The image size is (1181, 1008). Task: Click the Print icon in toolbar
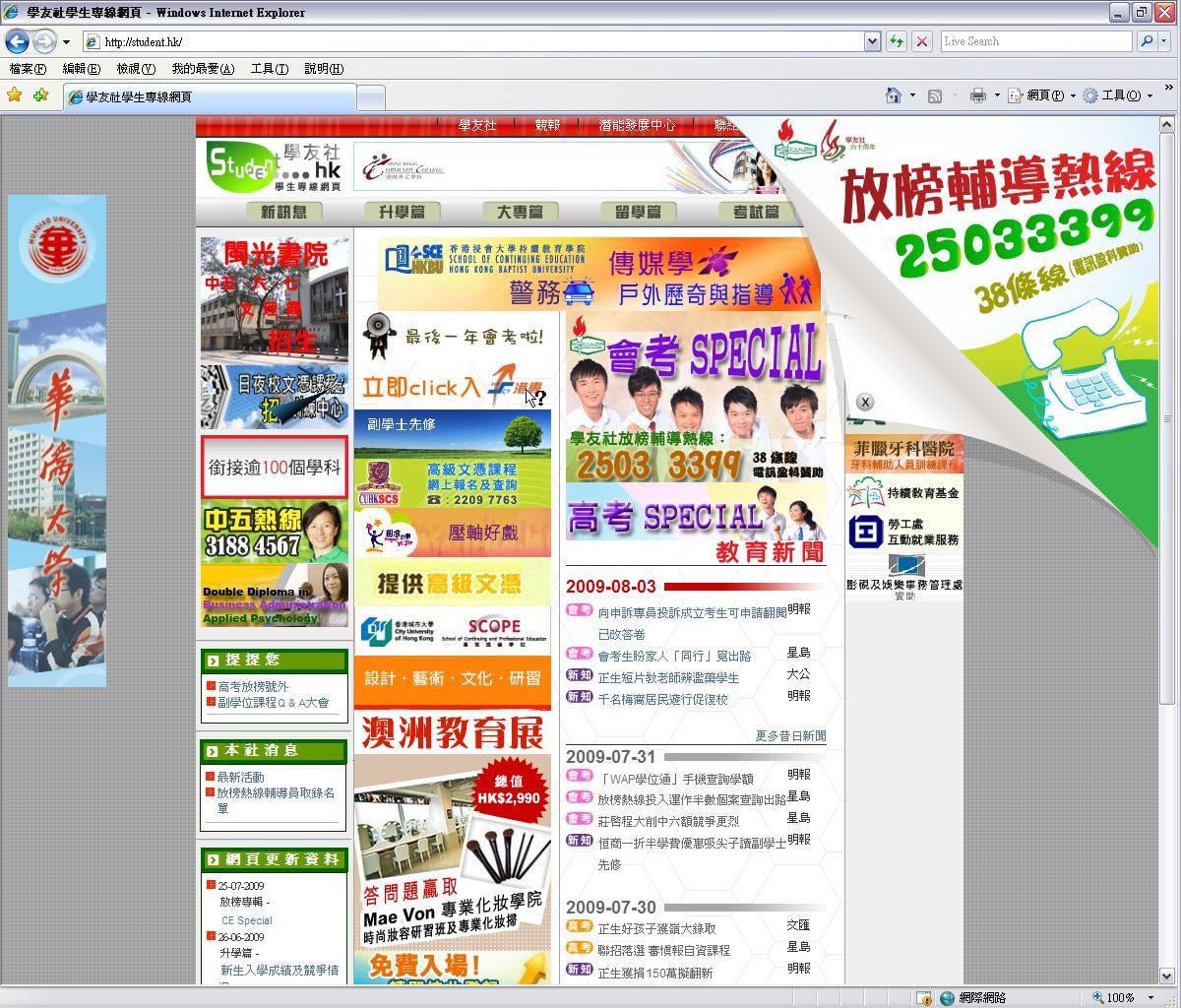pyautogui.click(x=977, y=95)
